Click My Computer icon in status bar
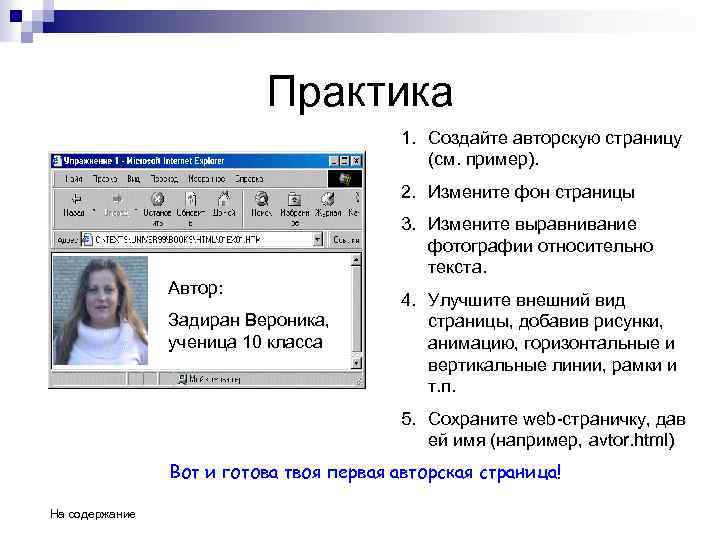 point(182,379)
